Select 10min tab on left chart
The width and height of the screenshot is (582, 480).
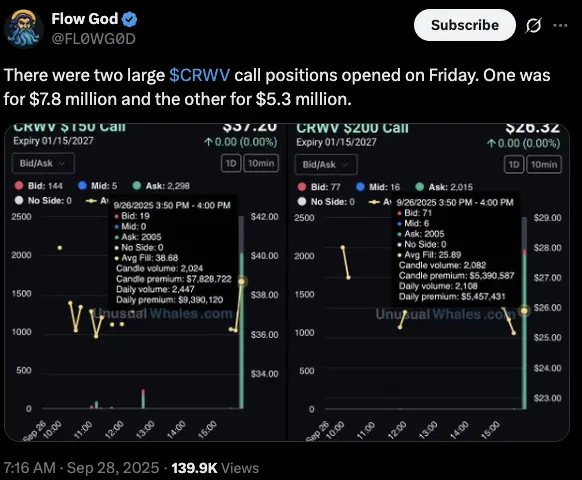pos(261,163)
